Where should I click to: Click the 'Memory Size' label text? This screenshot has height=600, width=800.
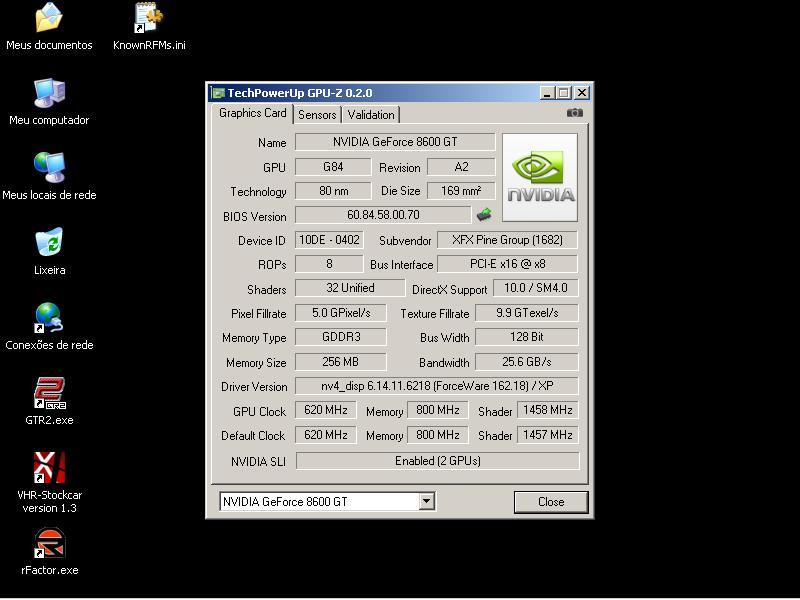(x=256, y=363)
